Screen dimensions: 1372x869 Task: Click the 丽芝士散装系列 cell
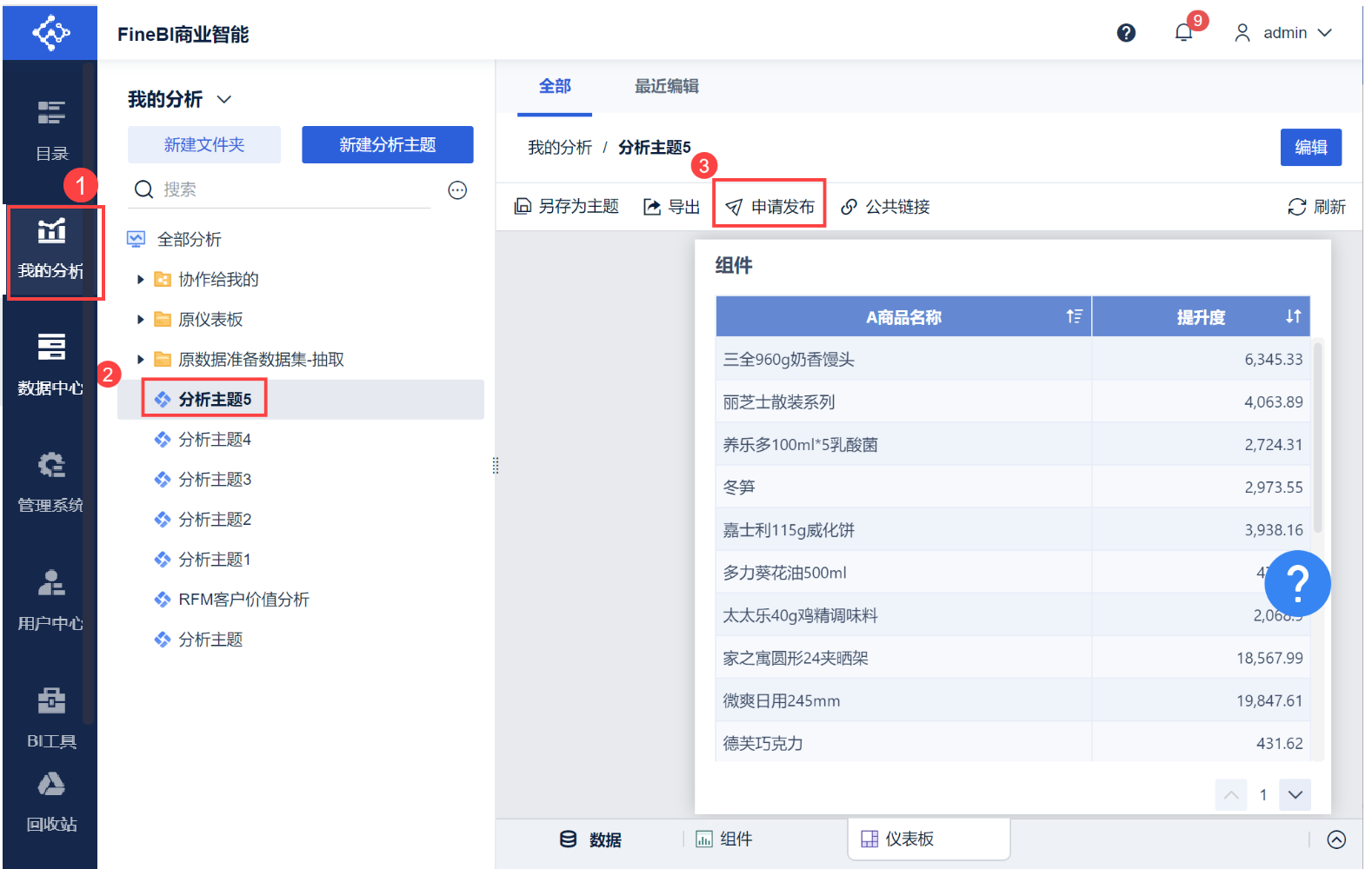[903, 401]
